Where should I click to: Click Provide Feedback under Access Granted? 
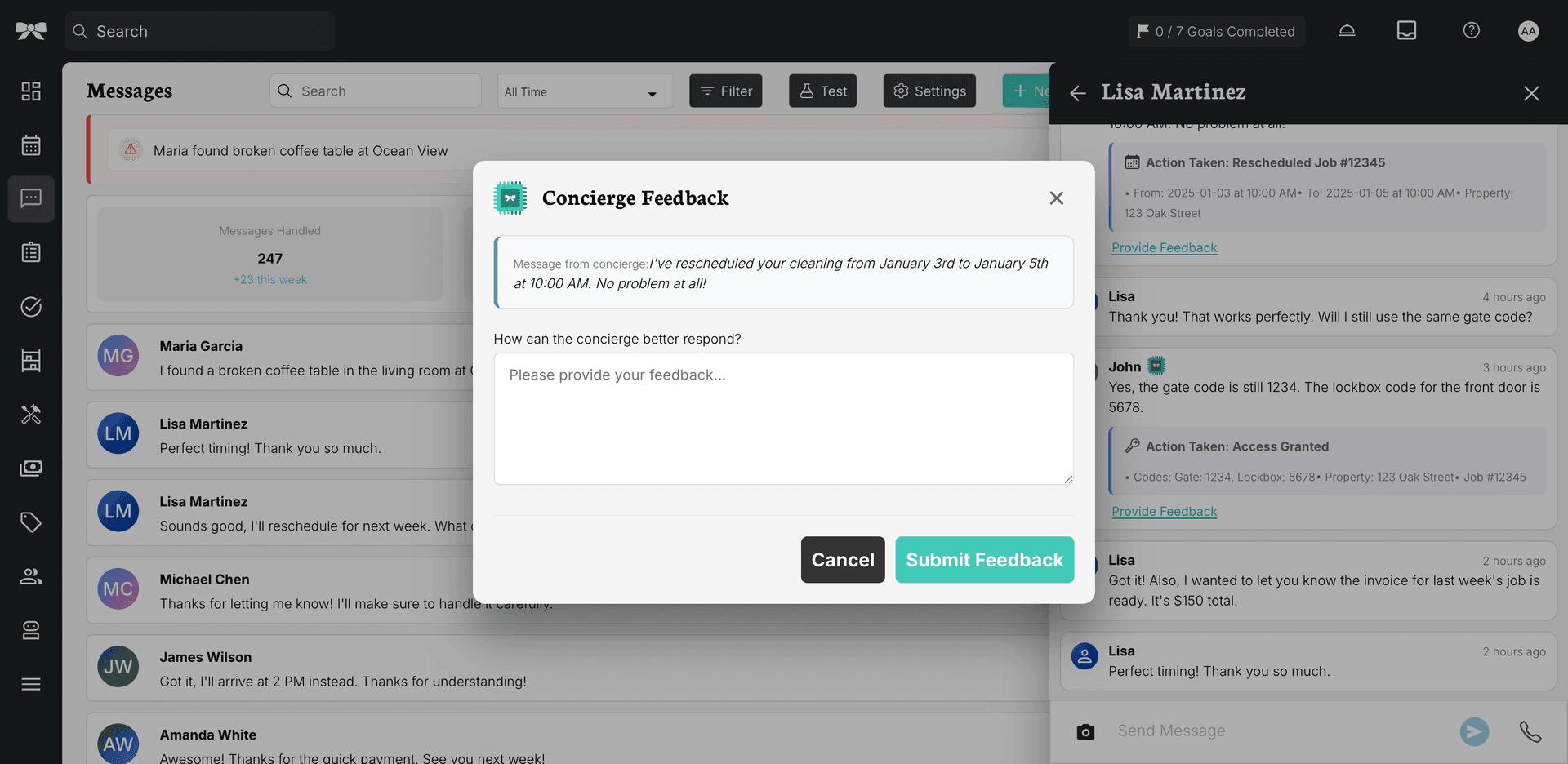1164,511
